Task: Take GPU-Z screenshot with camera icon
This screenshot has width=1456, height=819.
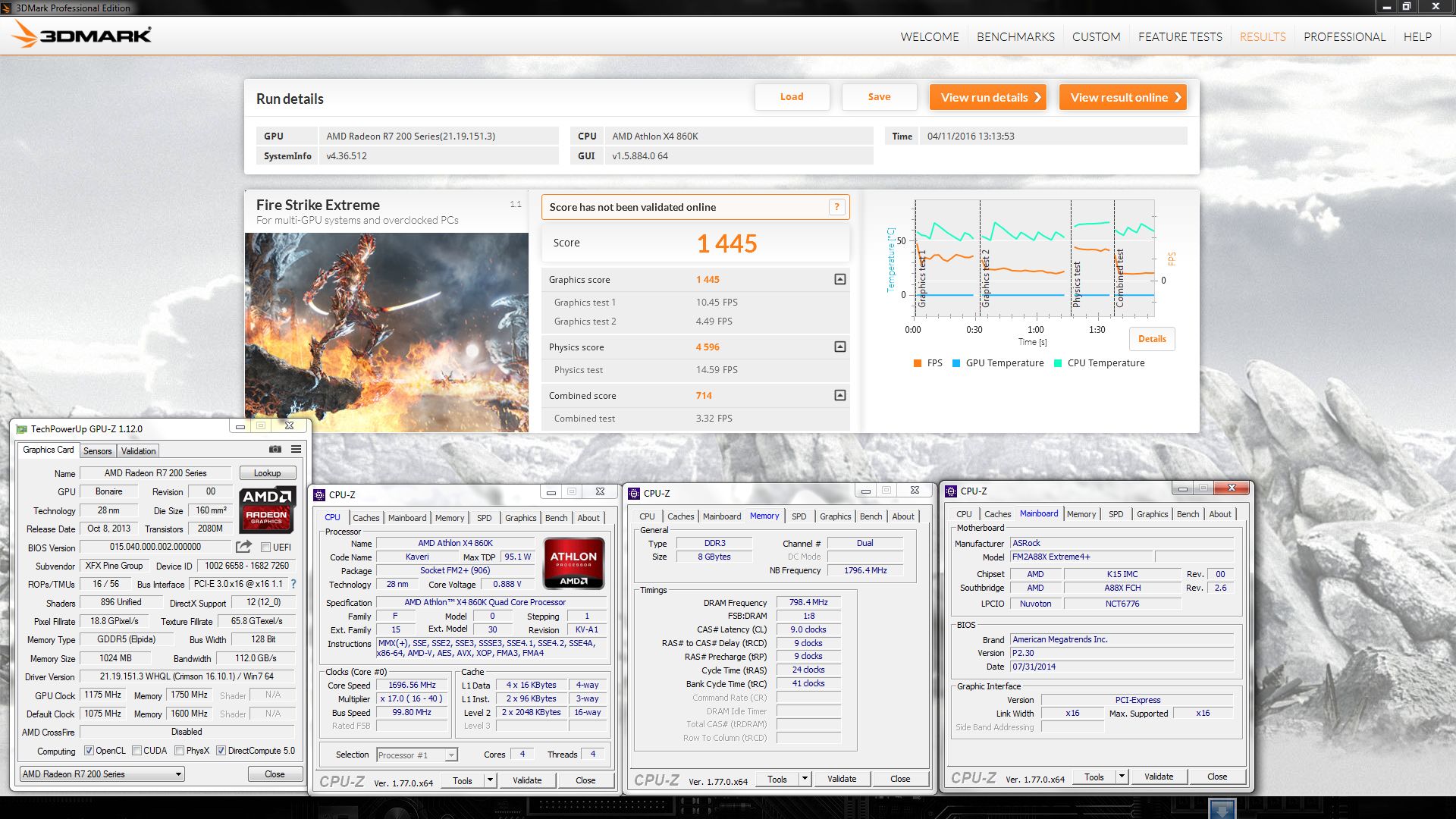Action: [x=275, y=450]
